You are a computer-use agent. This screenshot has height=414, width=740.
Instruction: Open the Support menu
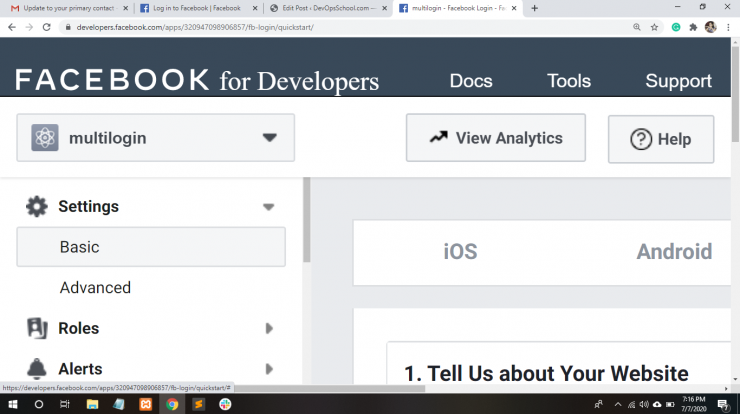678,81
